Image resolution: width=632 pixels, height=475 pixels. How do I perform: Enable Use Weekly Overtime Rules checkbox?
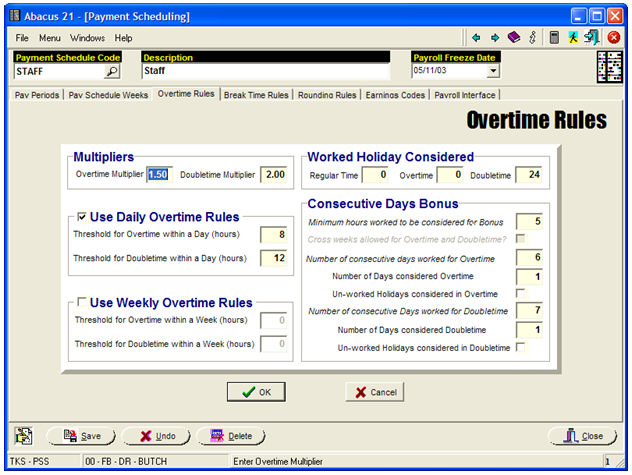tap(81, 302)
